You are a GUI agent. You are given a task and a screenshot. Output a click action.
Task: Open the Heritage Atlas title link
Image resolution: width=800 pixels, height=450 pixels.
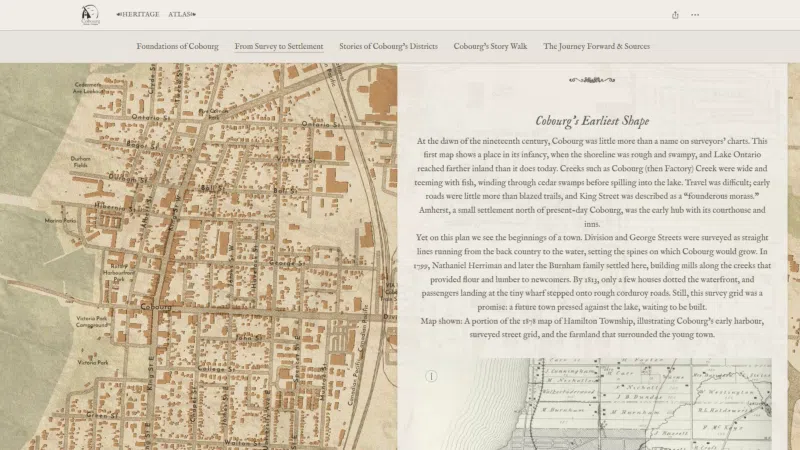pos(156,15)
